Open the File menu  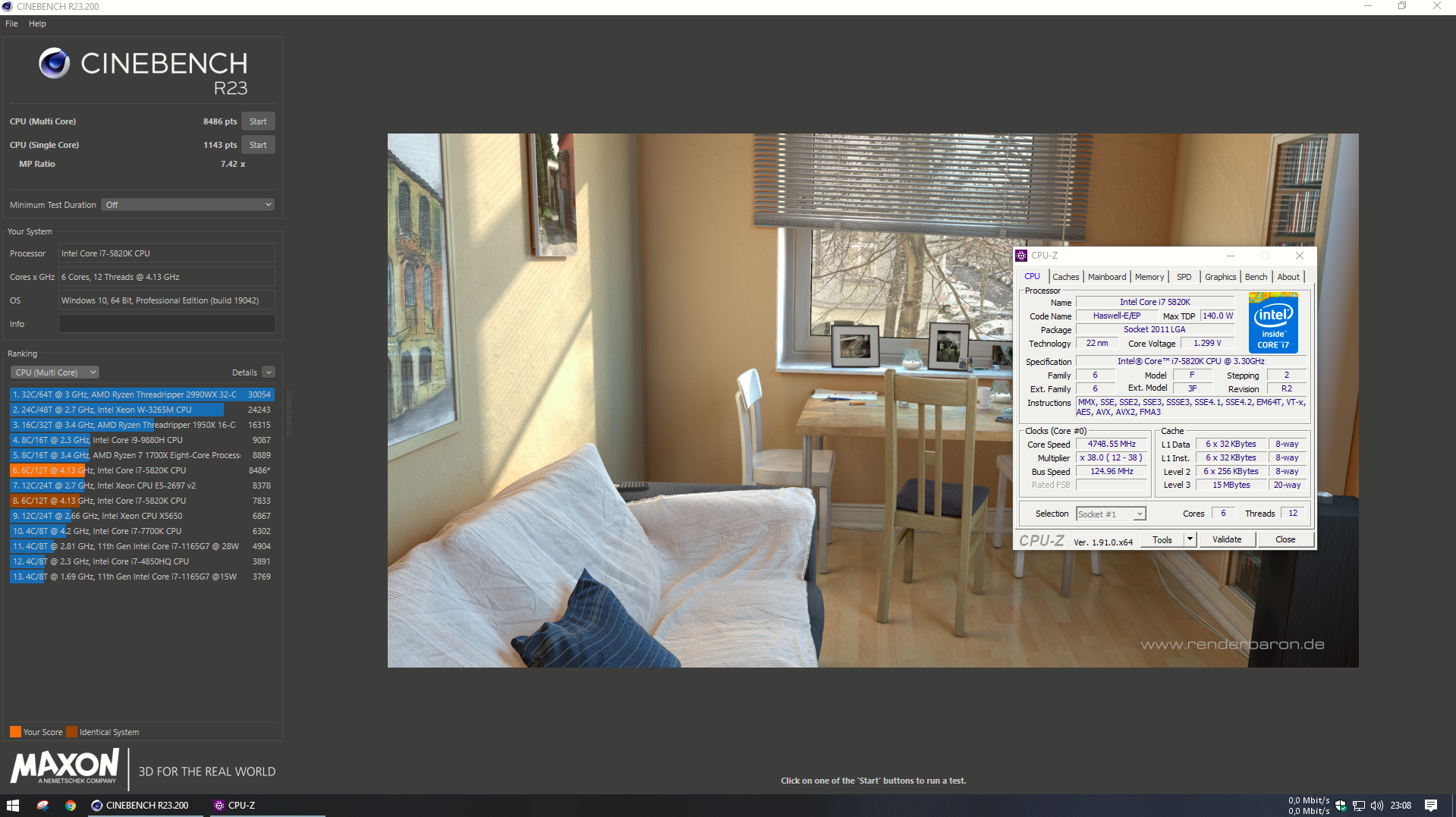11,24
